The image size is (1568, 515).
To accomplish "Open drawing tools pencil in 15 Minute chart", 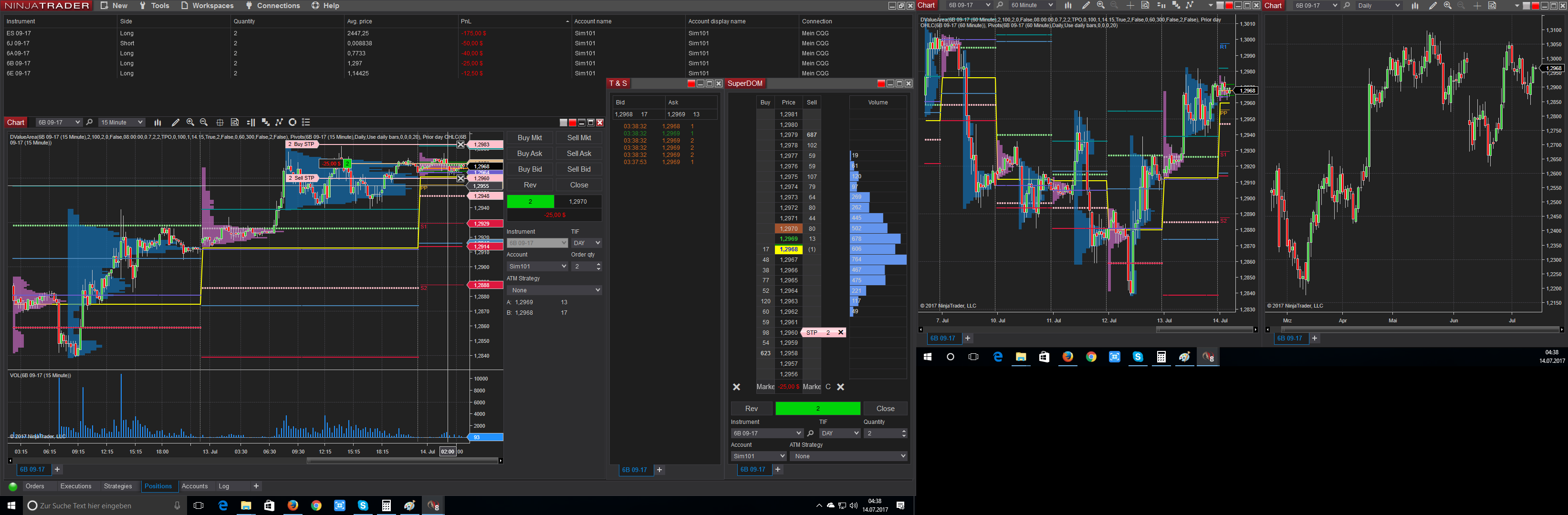I will click(175, 122).
